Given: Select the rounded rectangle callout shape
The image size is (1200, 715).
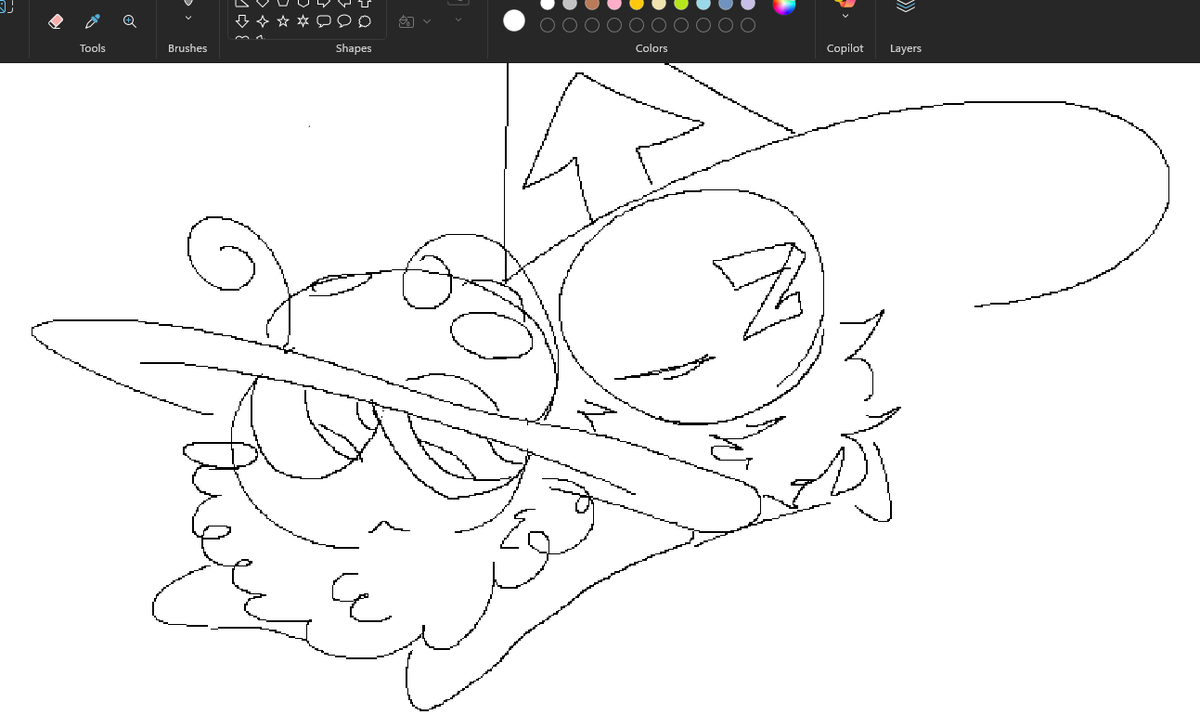Looking at the screenshot, I should (x=324, y=21).
